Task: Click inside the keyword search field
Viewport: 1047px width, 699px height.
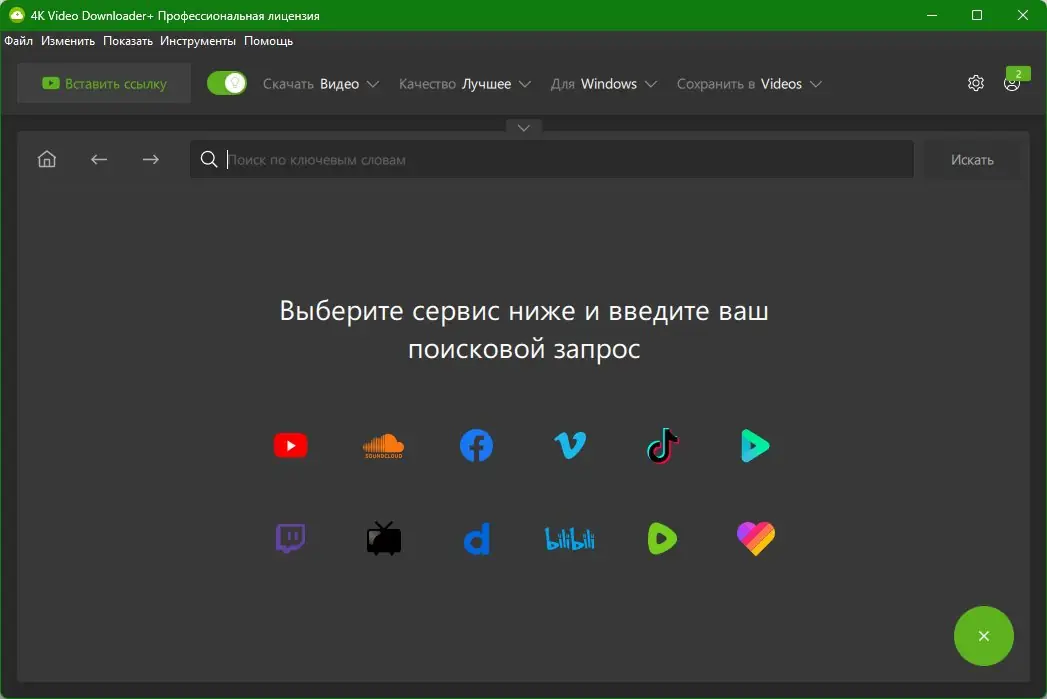Action: (550, 159)
